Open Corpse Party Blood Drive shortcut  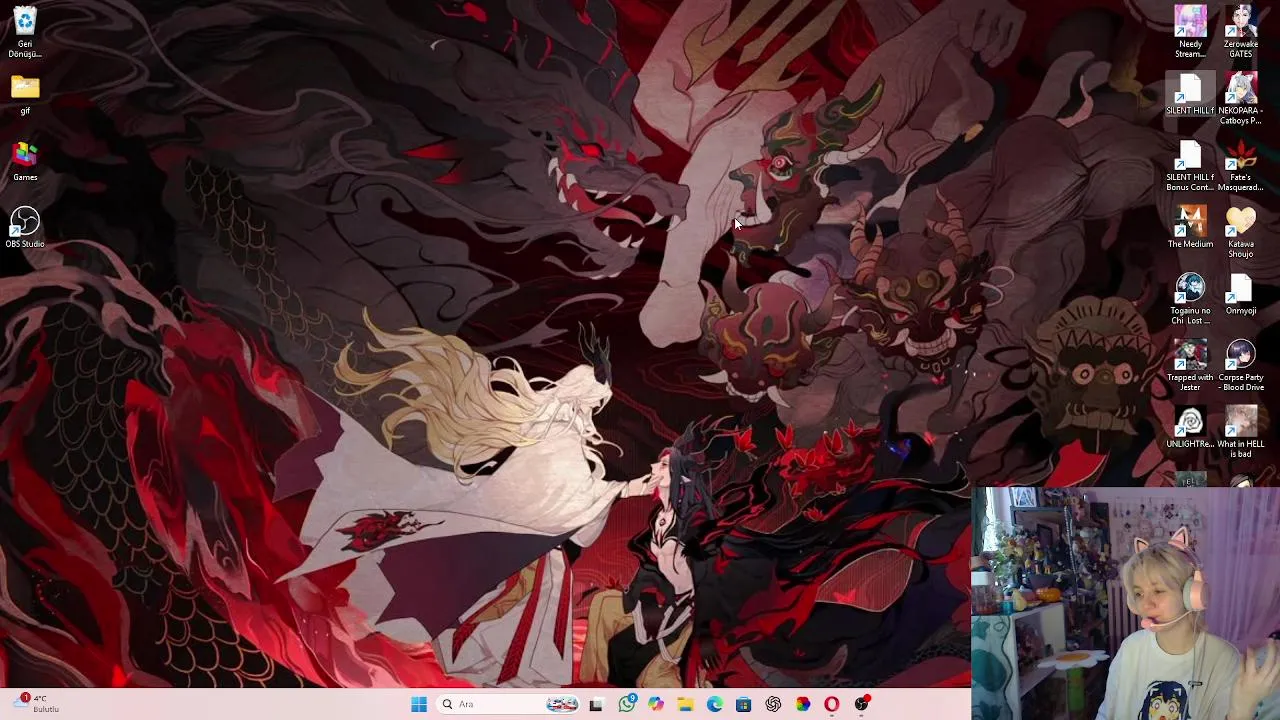coord(1241,366)
